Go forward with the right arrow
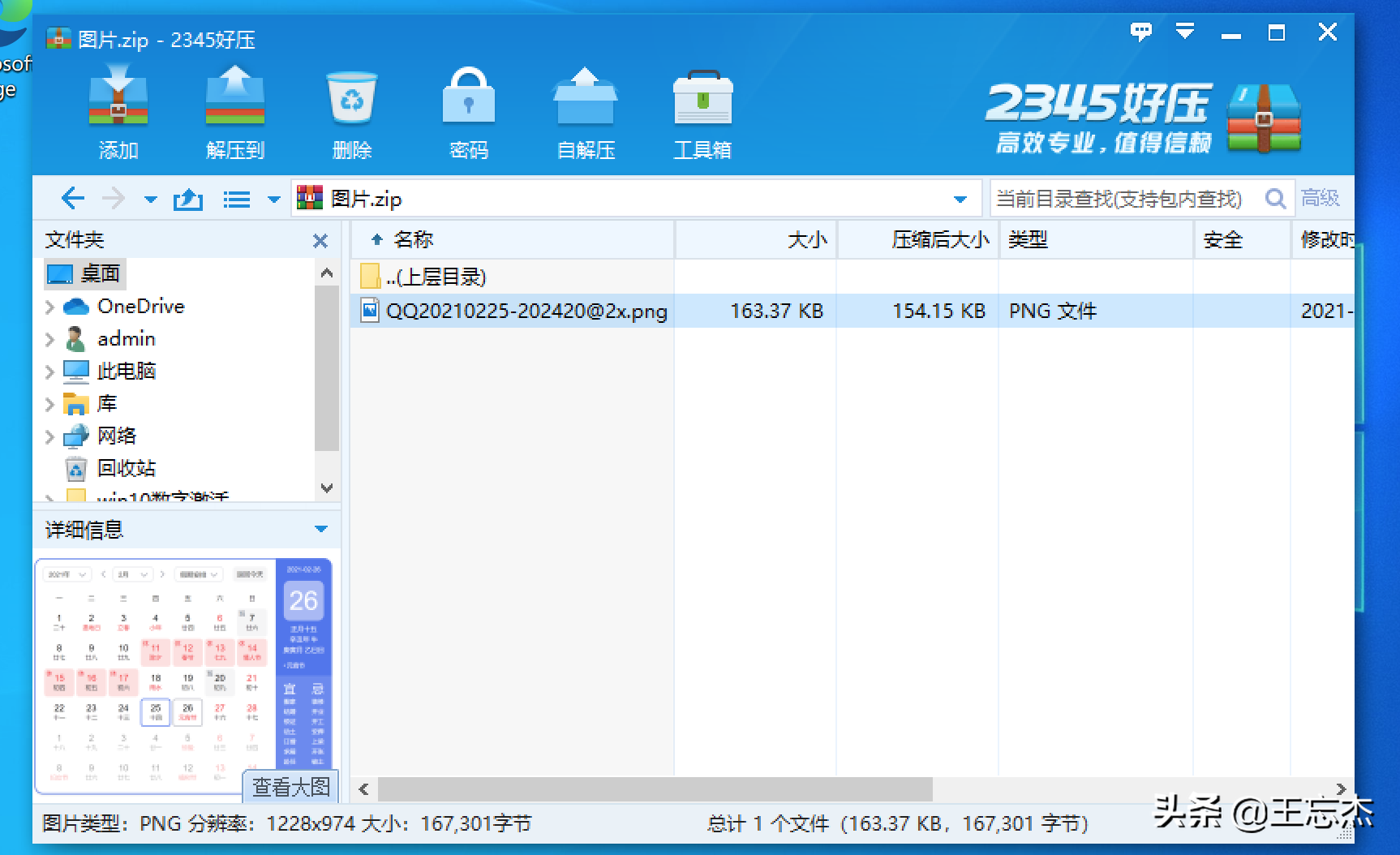This screenshot has height=855, width=1400. coord(114,199)
